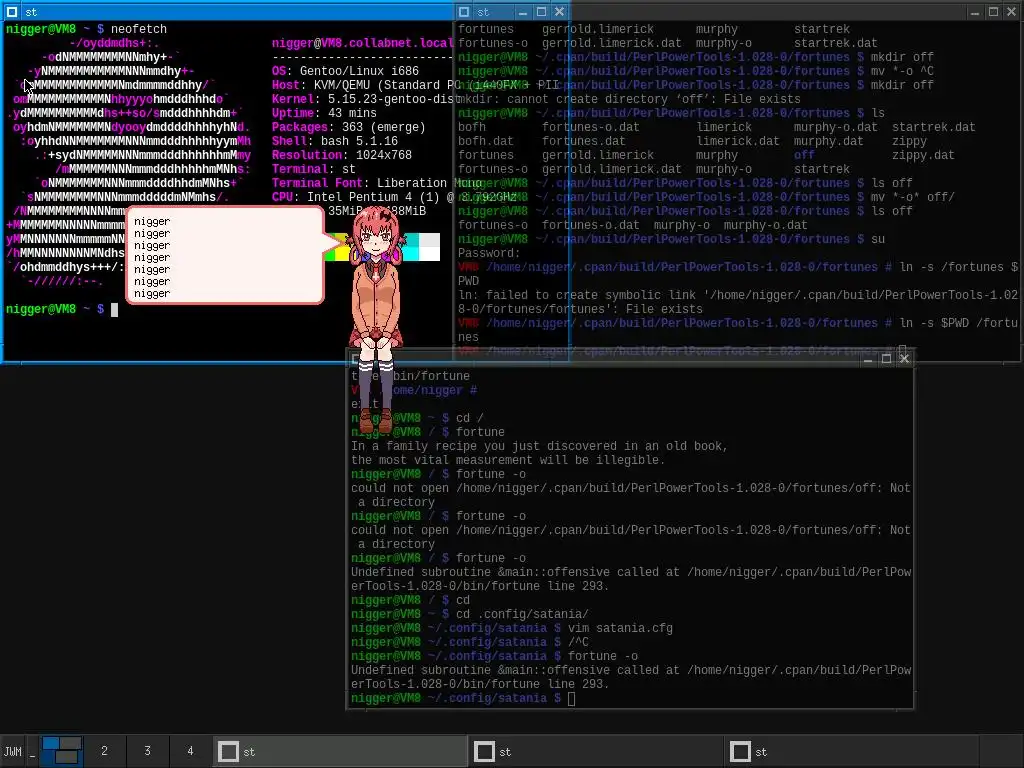The width and height of the screenshot is (1024, 768).
Task: Click the 'cd .config/satania/' command
Action: click(522, 615)
